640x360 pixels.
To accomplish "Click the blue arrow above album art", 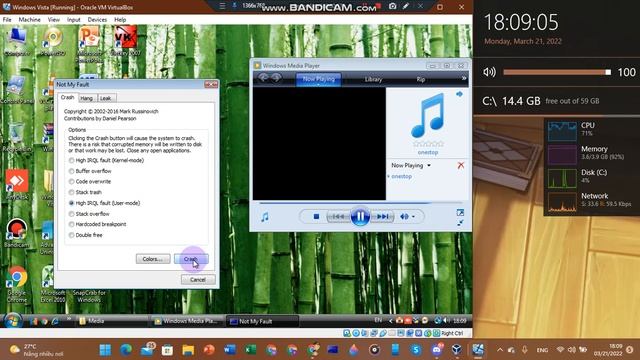I will [459, 94].
